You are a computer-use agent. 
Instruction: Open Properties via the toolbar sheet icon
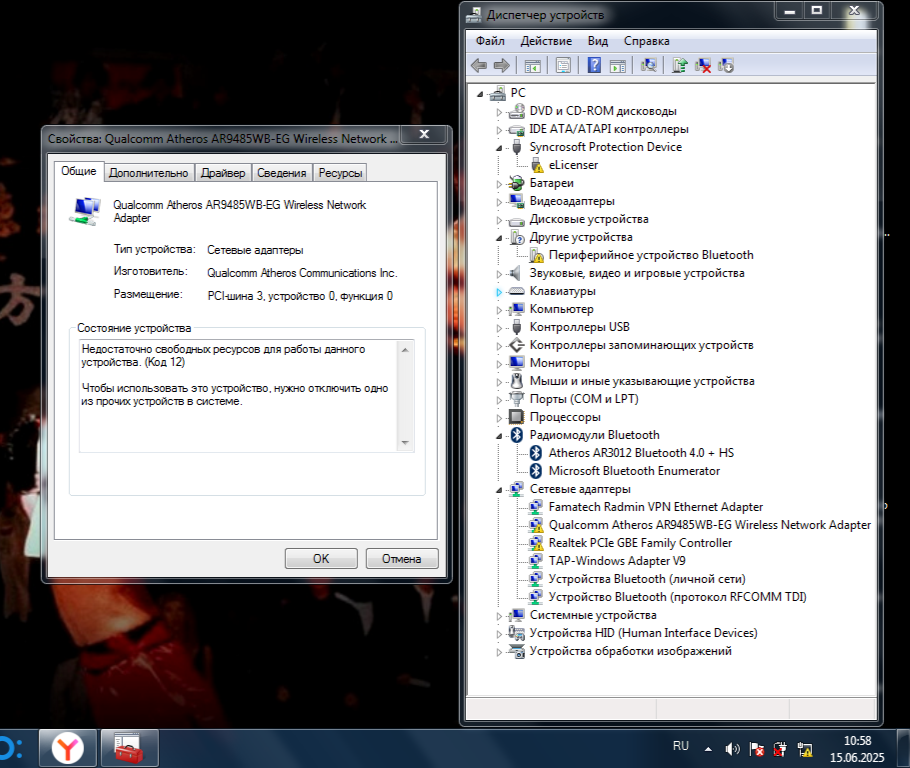(563, 66)
